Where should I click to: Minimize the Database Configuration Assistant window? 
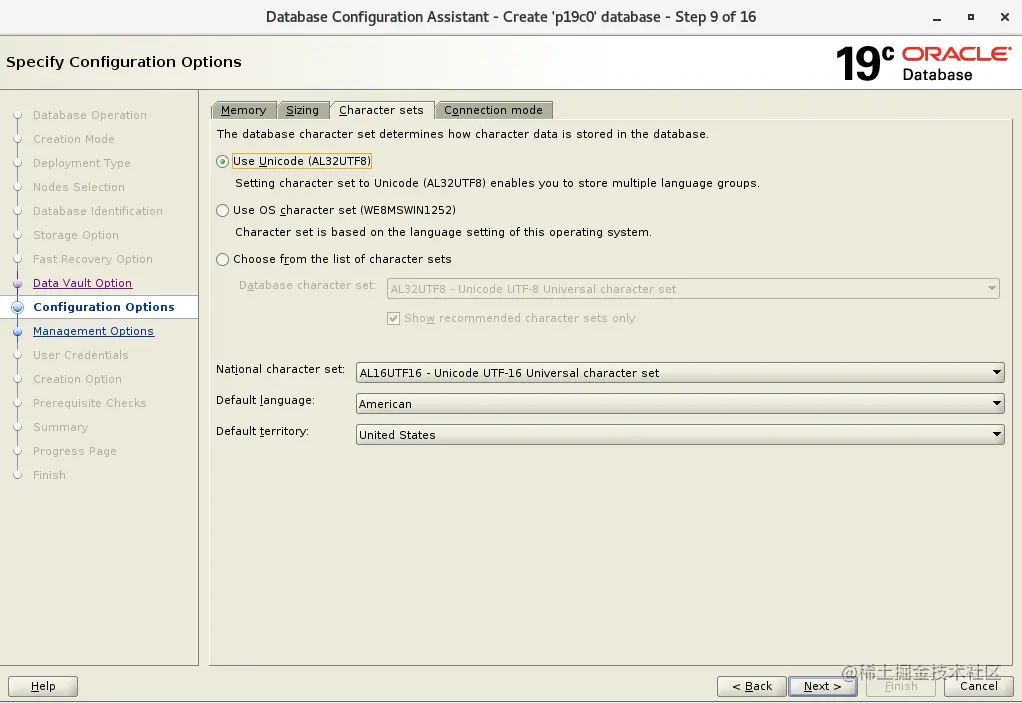[x=937, y=18]
